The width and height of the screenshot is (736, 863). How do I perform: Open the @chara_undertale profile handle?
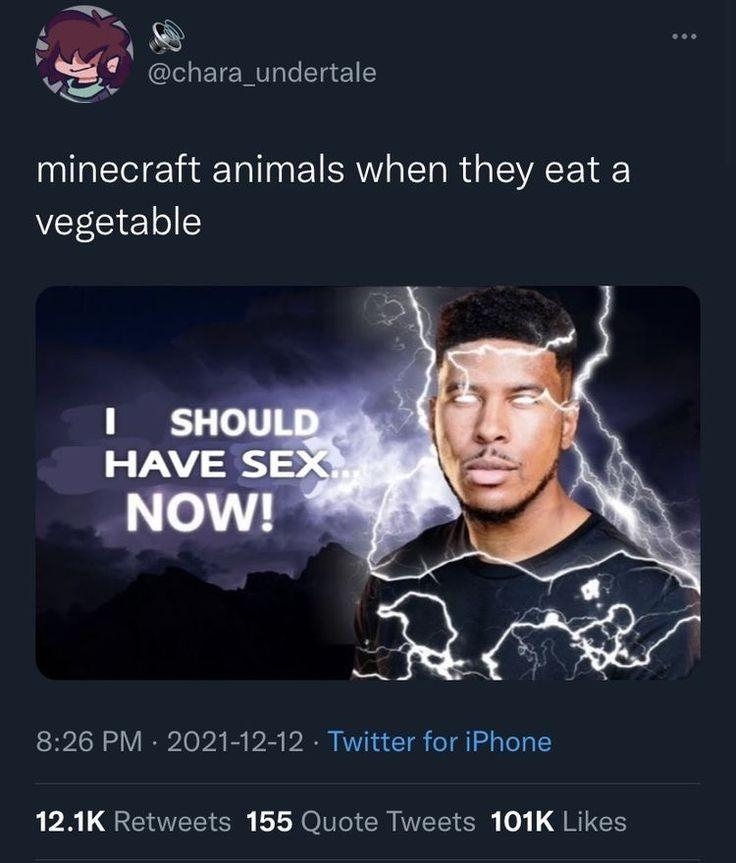tap(262, 73)
